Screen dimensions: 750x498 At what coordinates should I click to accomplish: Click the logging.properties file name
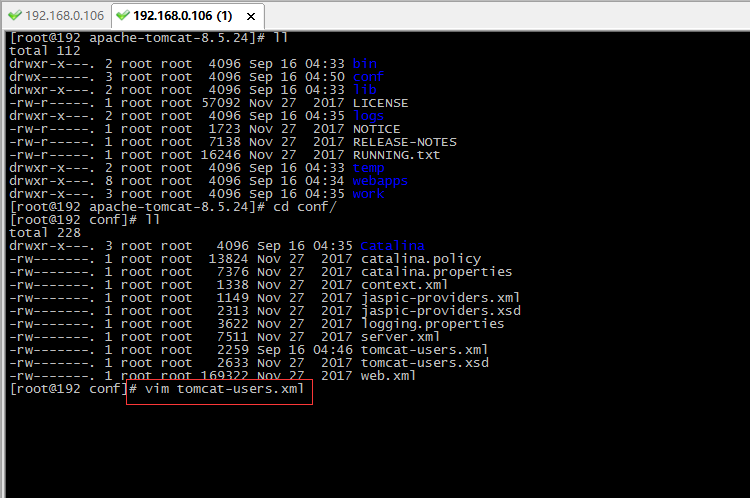[432, 324]
